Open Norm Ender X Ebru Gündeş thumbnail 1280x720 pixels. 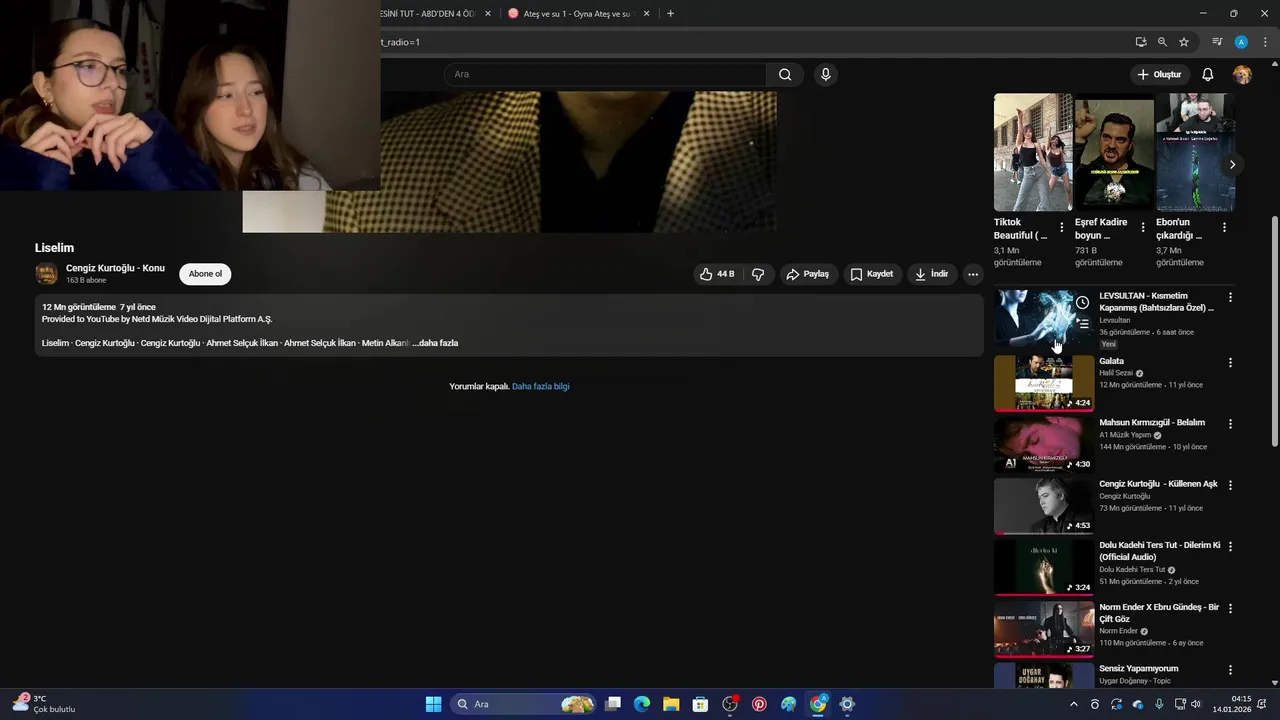pyautogui.click(x=1044, y=629)
